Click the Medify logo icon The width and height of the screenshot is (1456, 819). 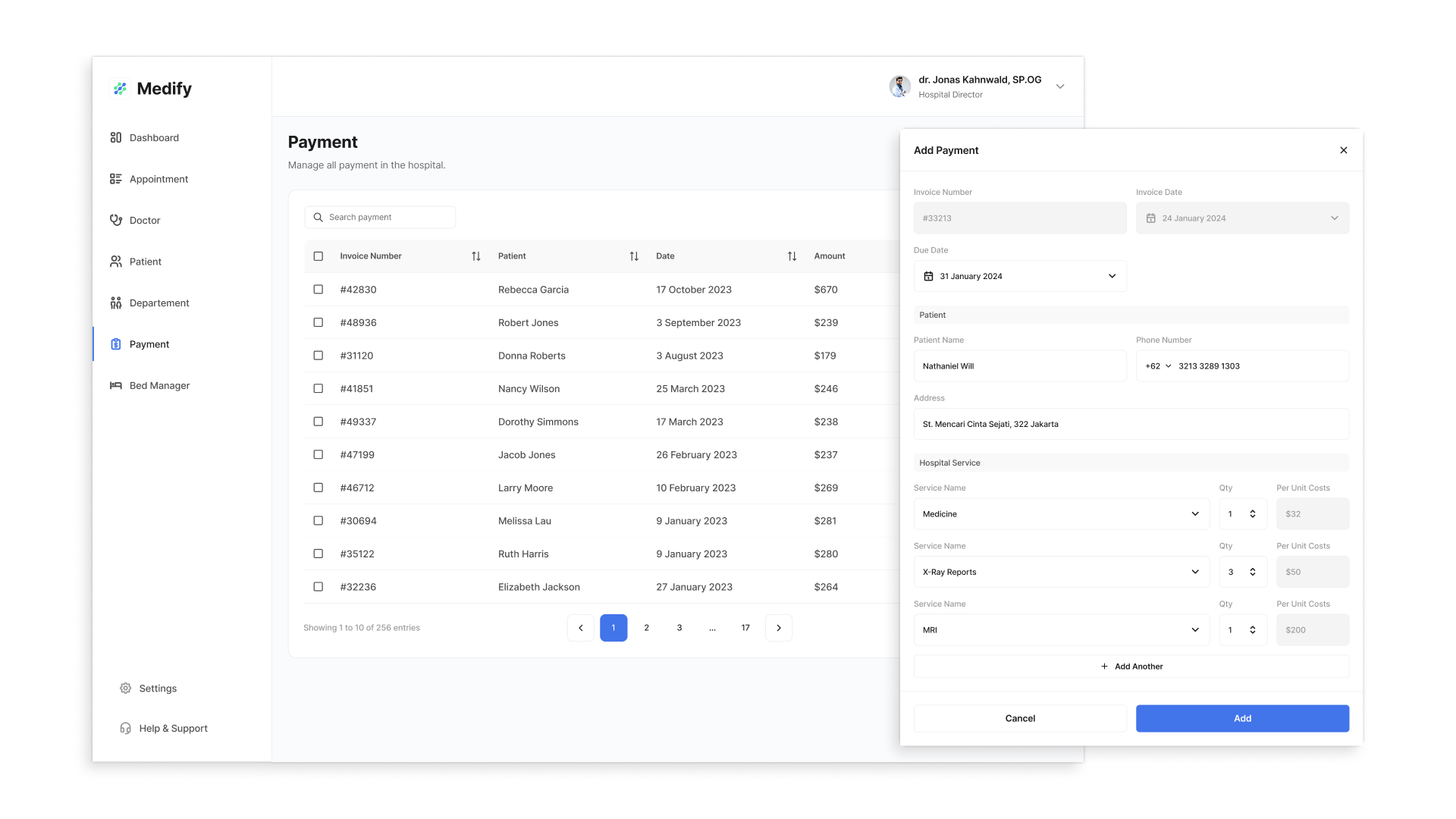click(x=120, y=89)
